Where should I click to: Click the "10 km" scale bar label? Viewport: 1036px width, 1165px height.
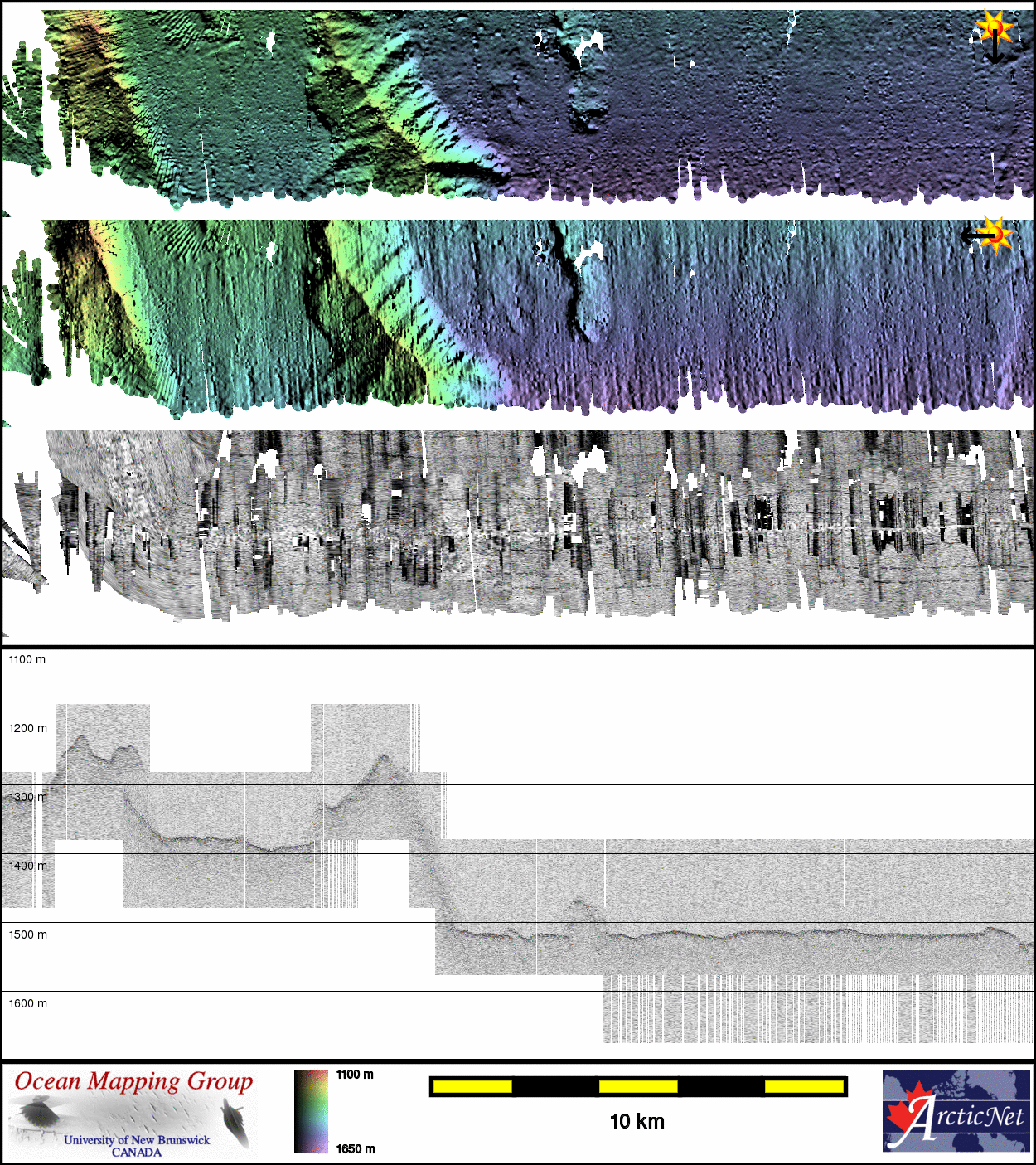pos(637,1122)
